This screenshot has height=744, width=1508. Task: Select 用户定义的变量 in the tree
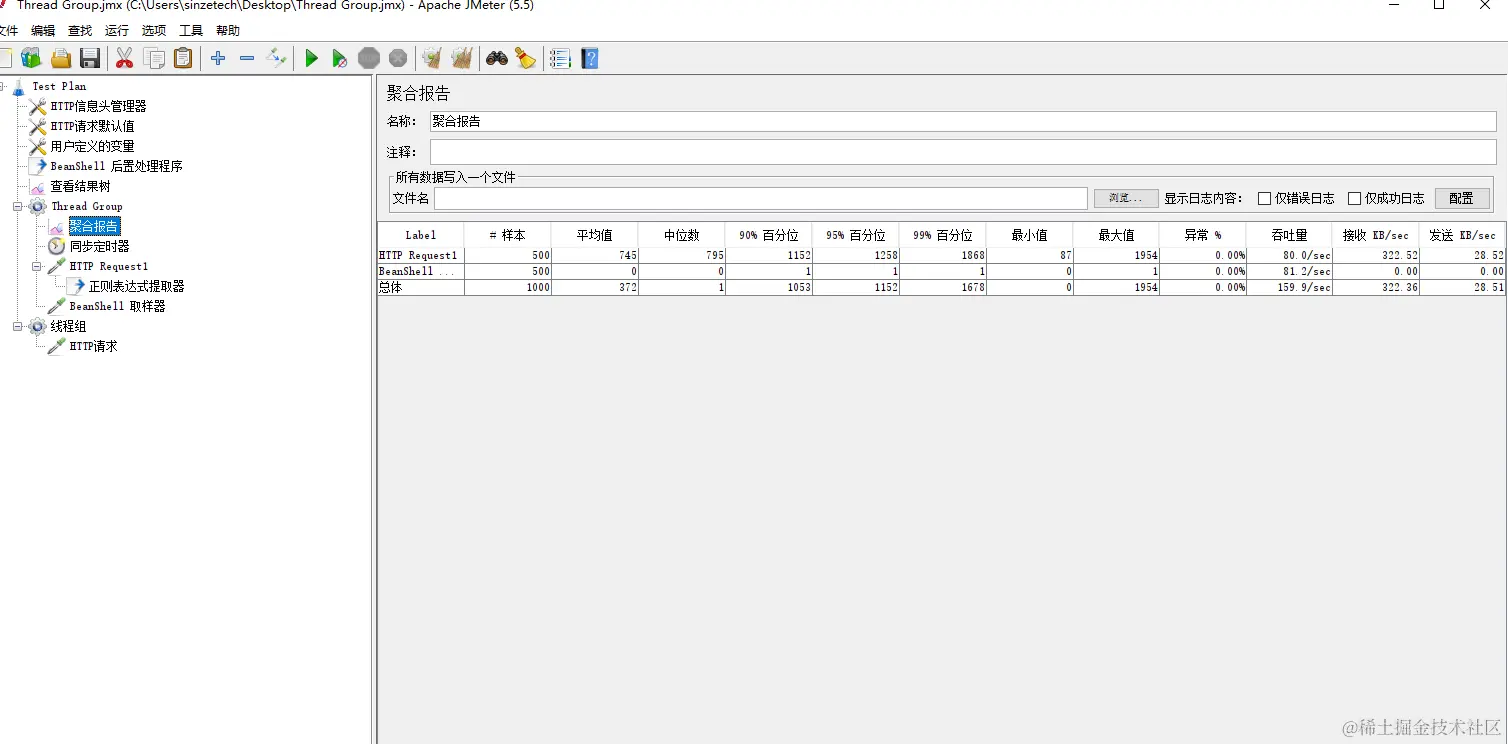point(92,146)
